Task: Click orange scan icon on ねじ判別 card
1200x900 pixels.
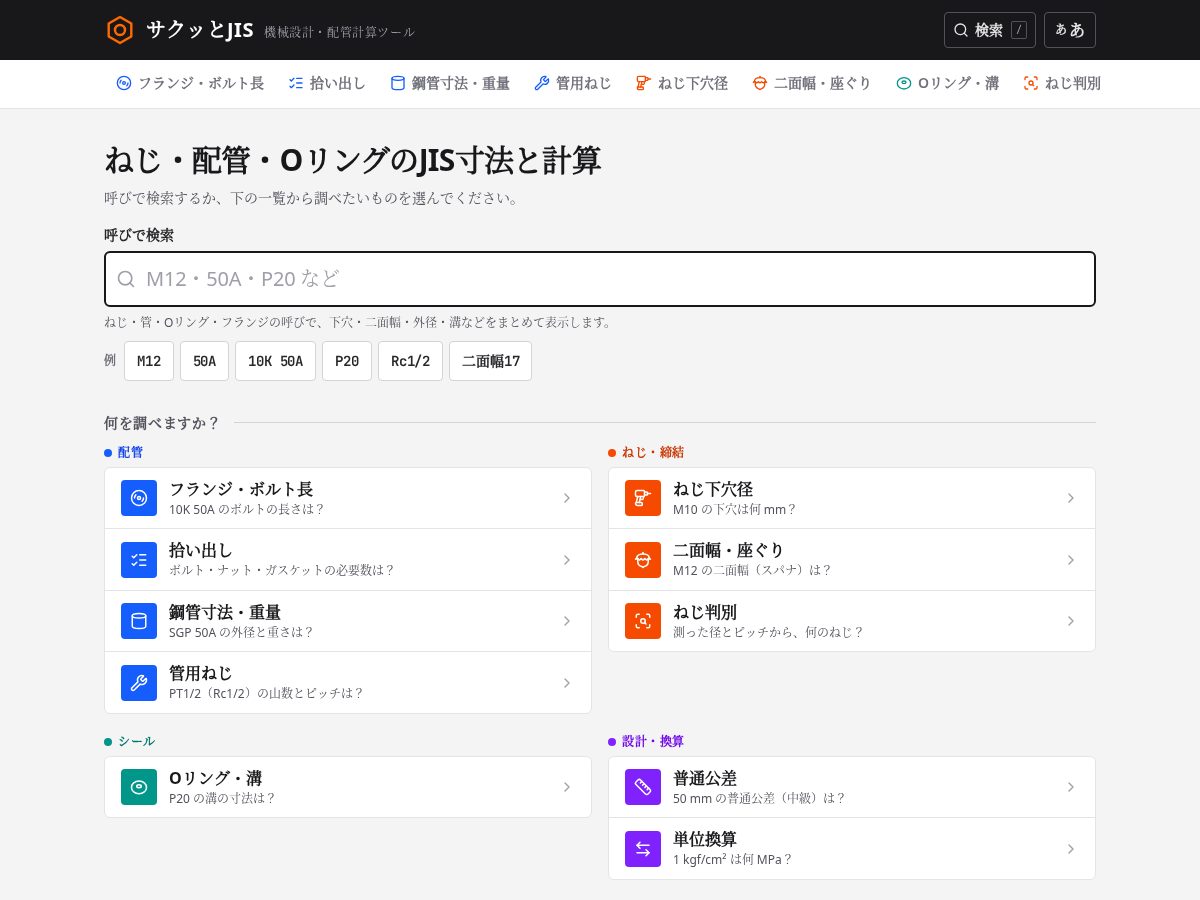Action: coord(643,621)
